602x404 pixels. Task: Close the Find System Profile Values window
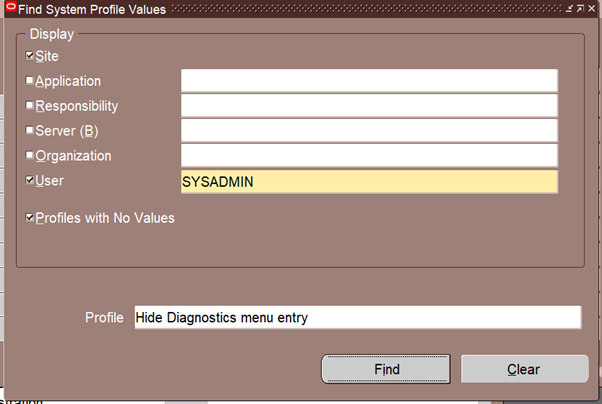(593, 9)
